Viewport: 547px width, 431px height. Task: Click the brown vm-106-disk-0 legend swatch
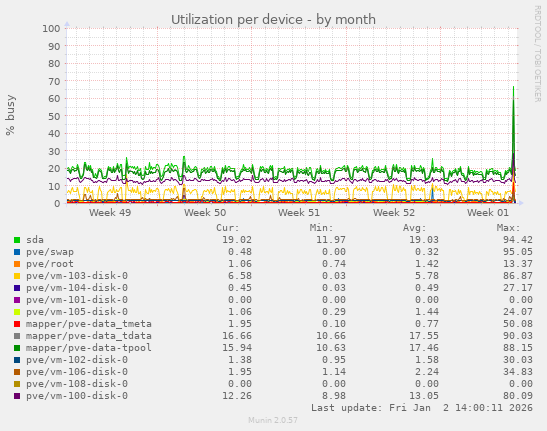click(17, 372)
